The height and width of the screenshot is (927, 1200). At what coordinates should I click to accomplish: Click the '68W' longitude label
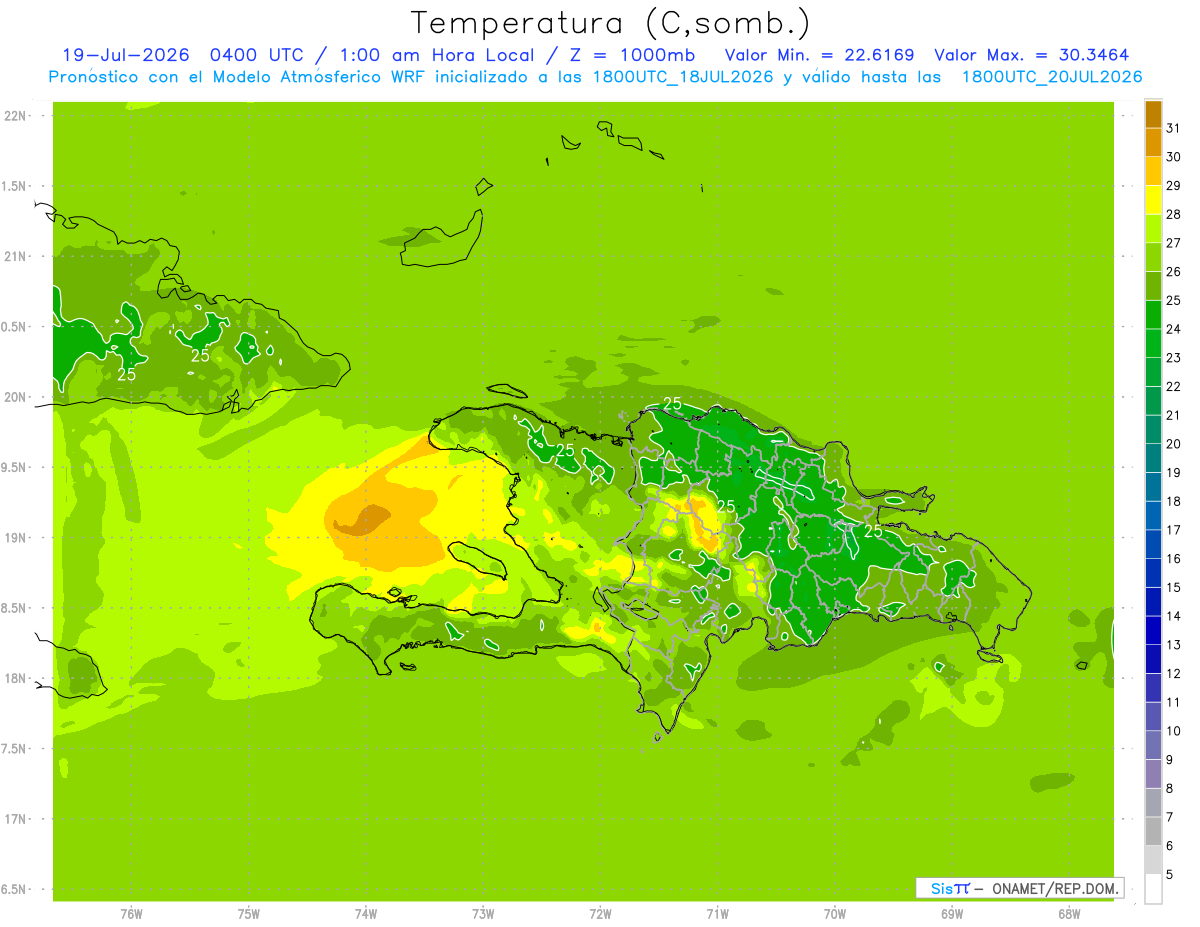tap(1069, 914)
